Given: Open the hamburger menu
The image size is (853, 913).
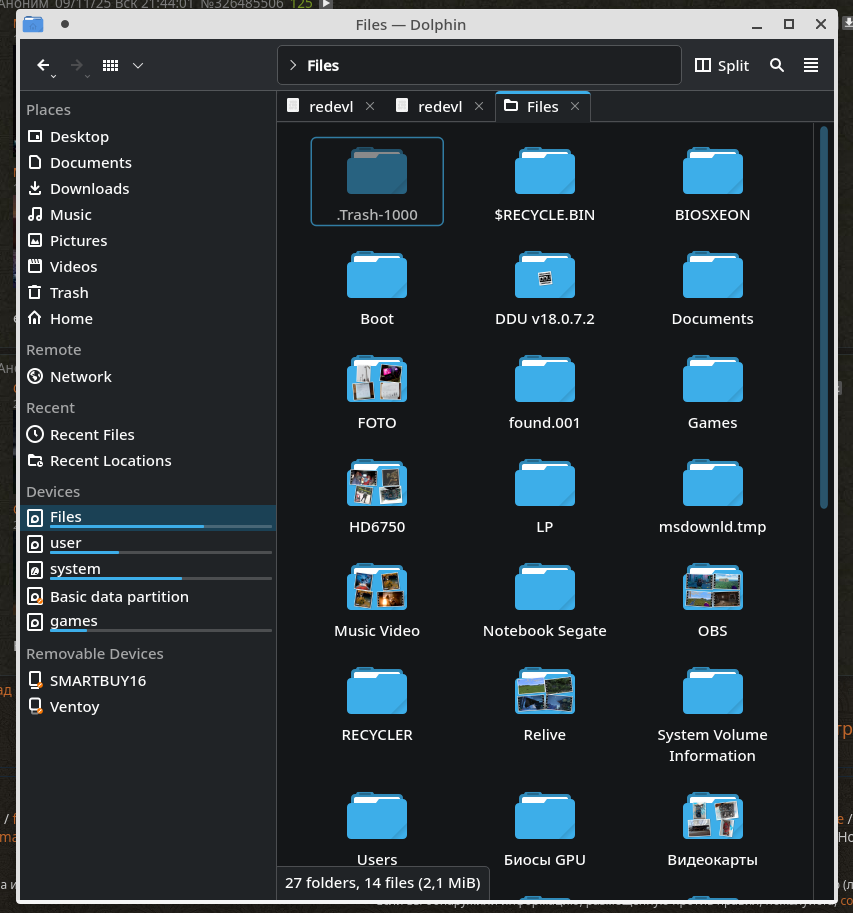Looking at the screenshot, I should (811, 65).
